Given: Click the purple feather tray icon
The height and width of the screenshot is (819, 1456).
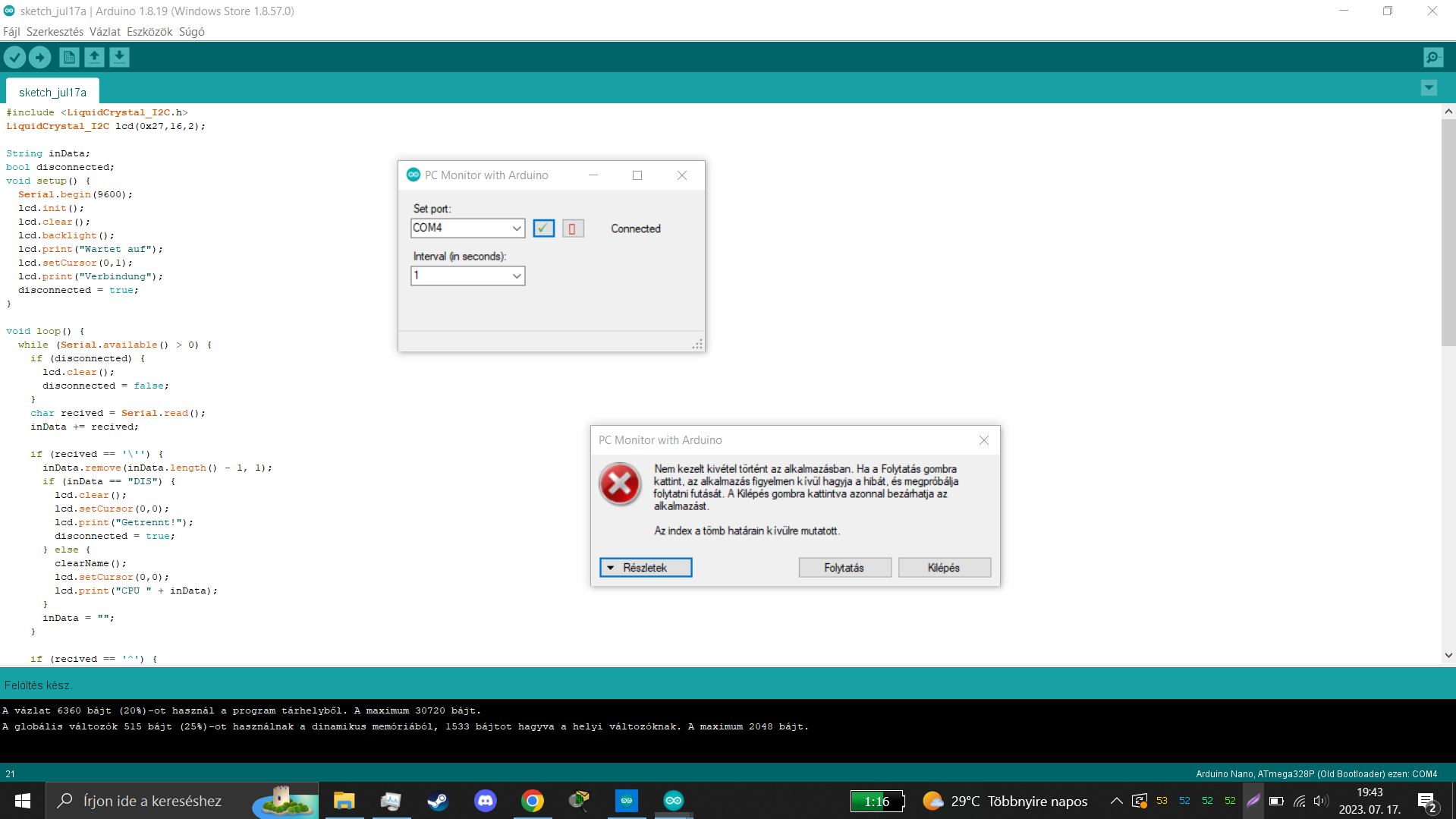Looking at the screenshot, I should 1253,801.
